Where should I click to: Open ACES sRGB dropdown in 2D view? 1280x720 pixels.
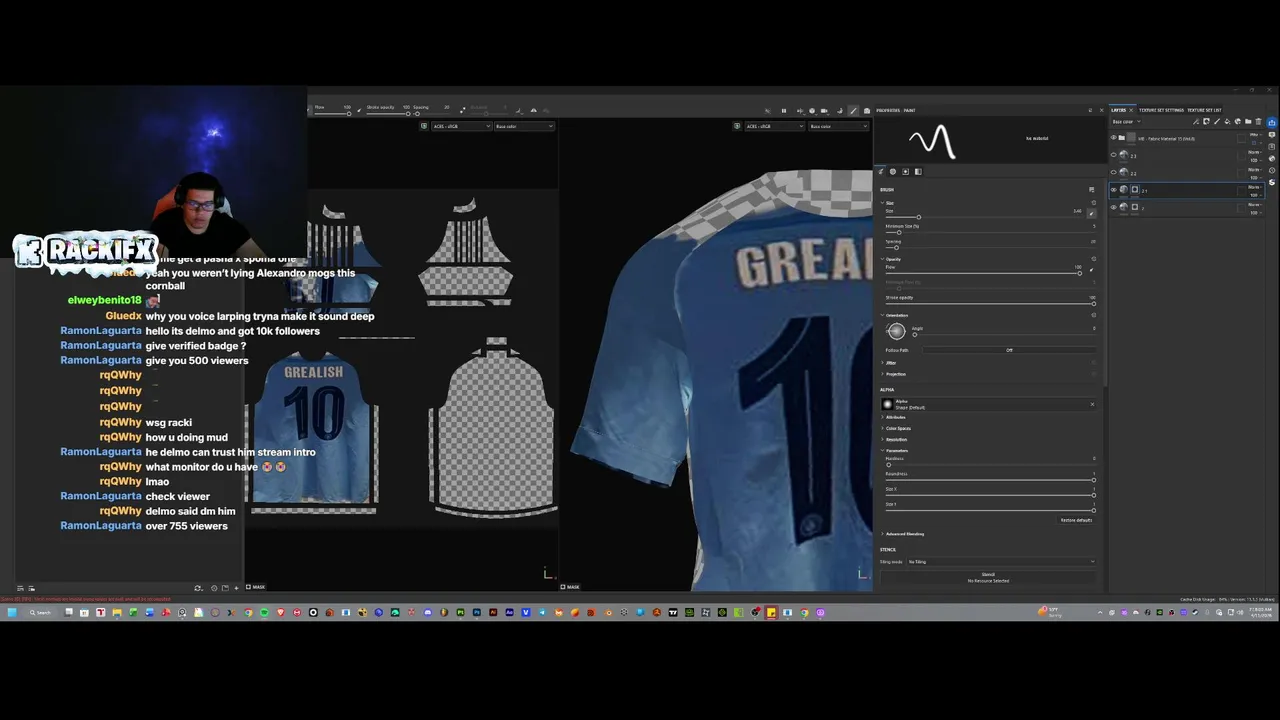point(461,126)
